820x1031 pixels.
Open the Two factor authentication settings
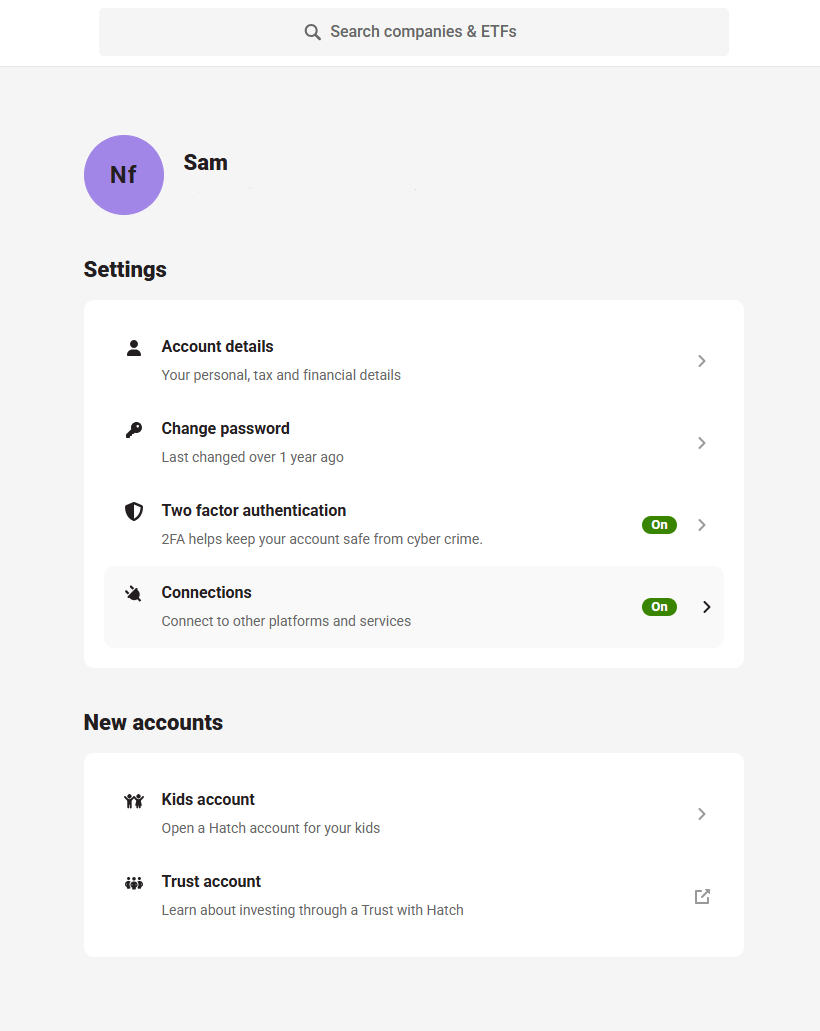pyautogui.click(x=253, y=511)
